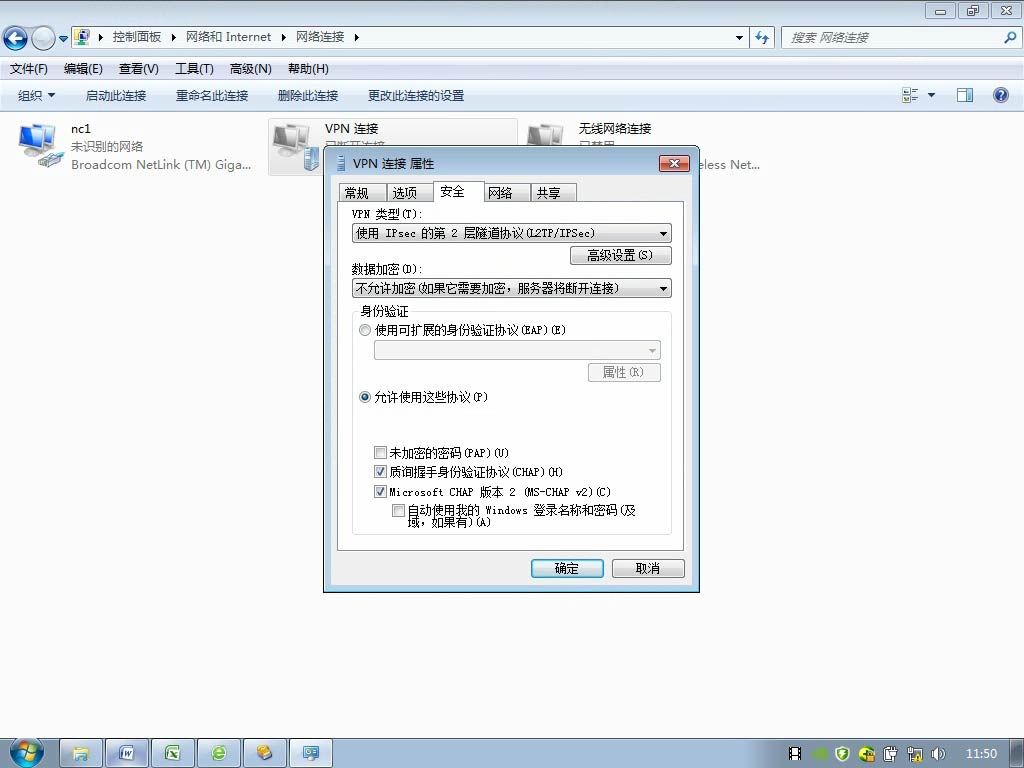The width and height of the screenshot is (1024, 768).
Task: Click the refresh button beside address bar
Action: [x=761, y=38]
